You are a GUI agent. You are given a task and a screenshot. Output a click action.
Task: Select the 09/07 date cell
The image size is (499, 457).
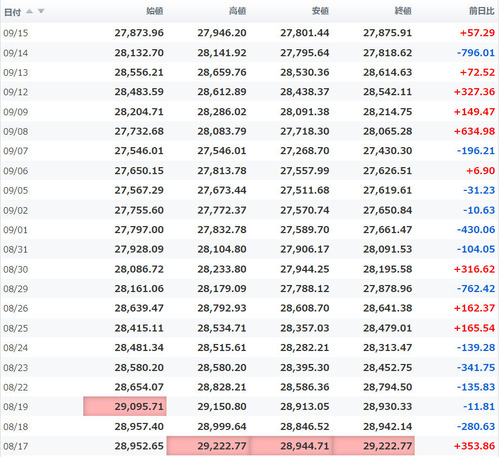tap(16, 151)
